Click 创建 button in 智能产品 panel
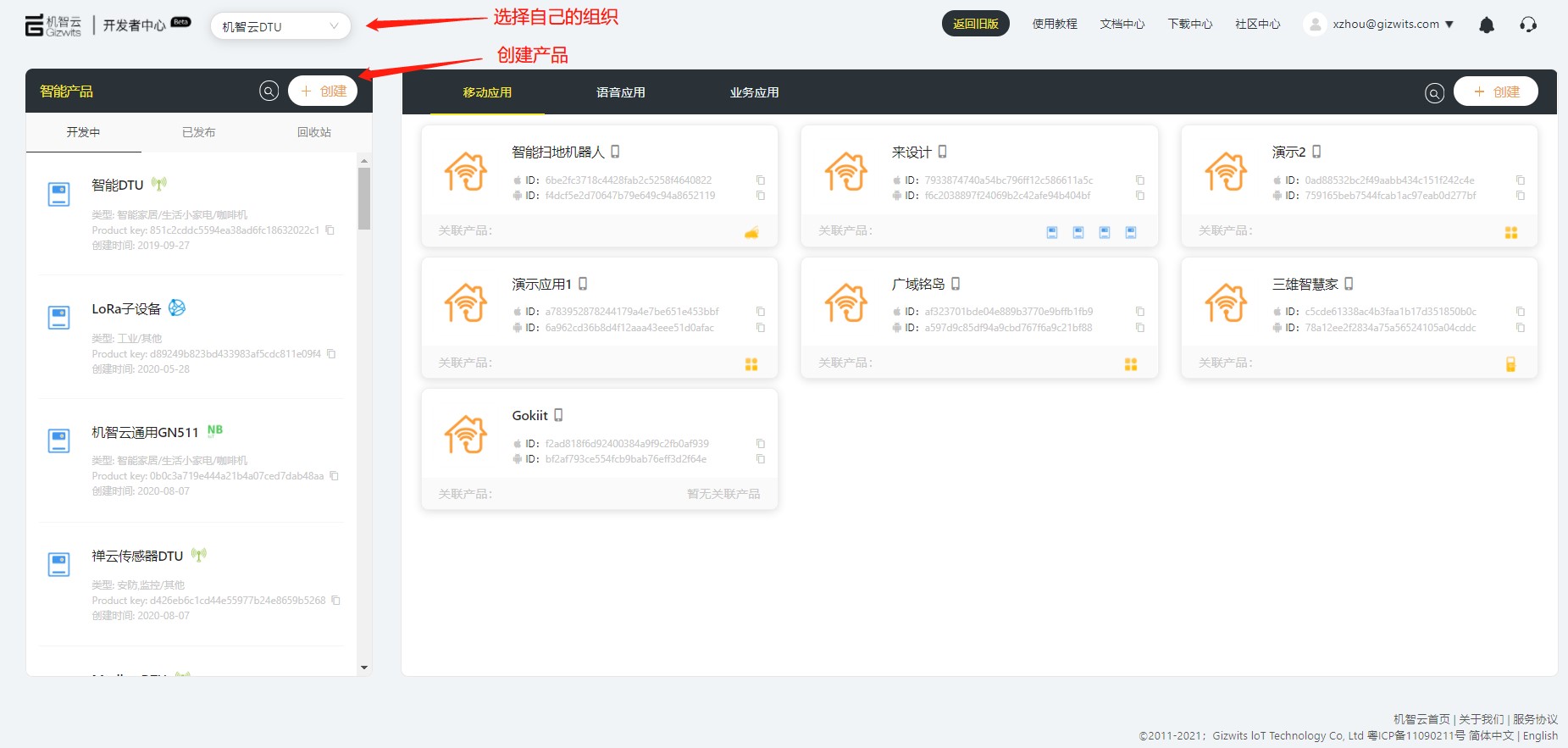This screenshot has width=1568, height=748. (323, 91)
